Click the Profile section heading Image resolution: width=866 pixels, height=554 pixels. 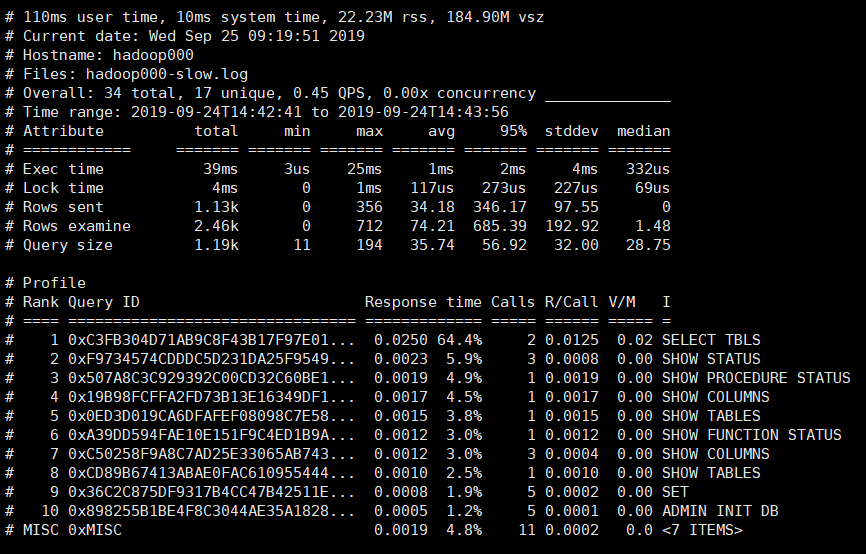[54, 283]
